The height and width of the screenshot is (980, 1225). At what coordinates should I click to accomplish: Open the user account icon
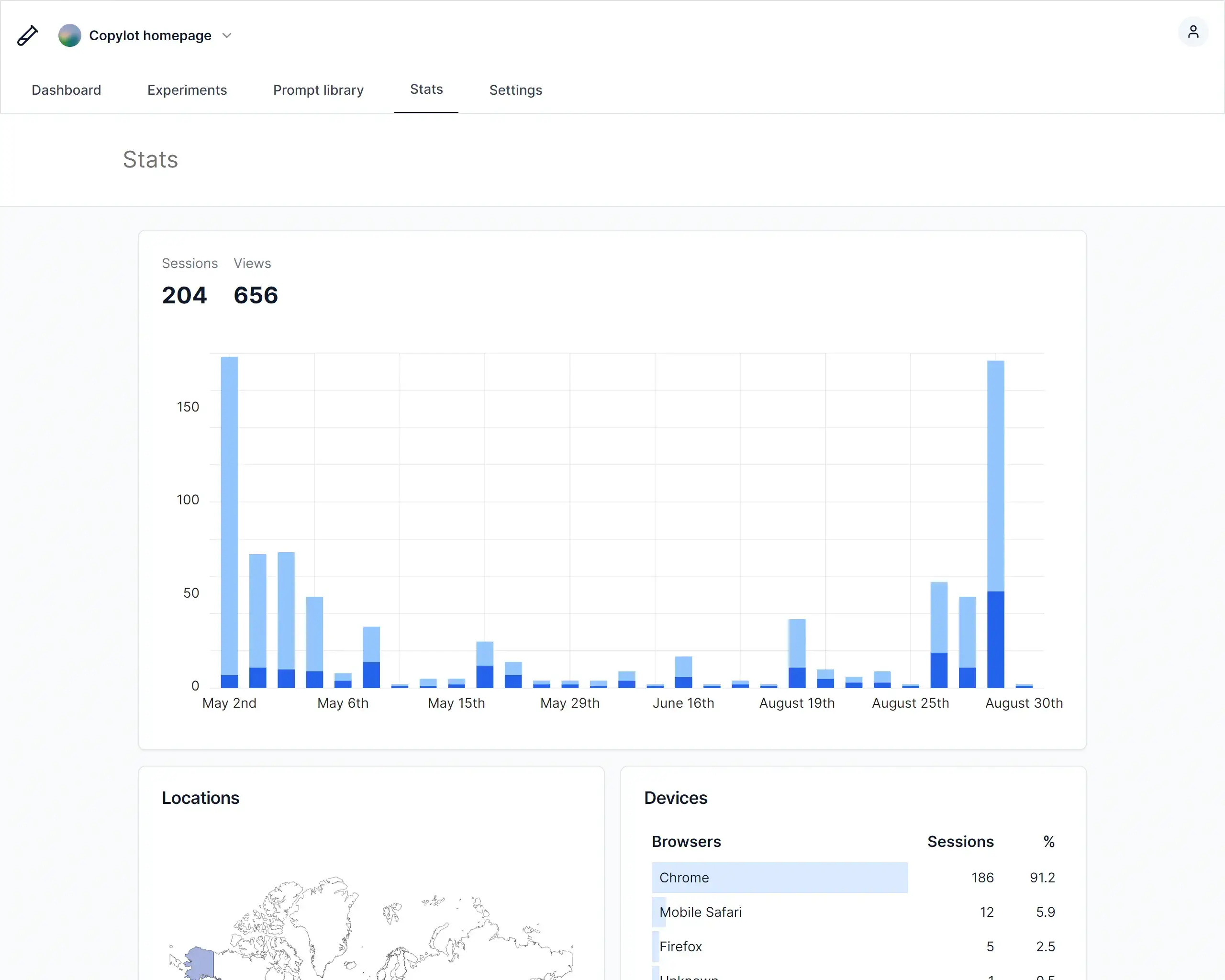pos(1192,32)
